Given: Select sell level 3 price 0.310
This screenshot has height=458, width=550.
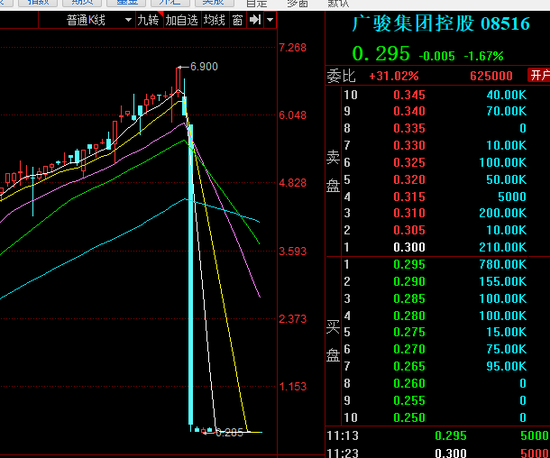Looking at the screenshot, I should click(409, 213).
